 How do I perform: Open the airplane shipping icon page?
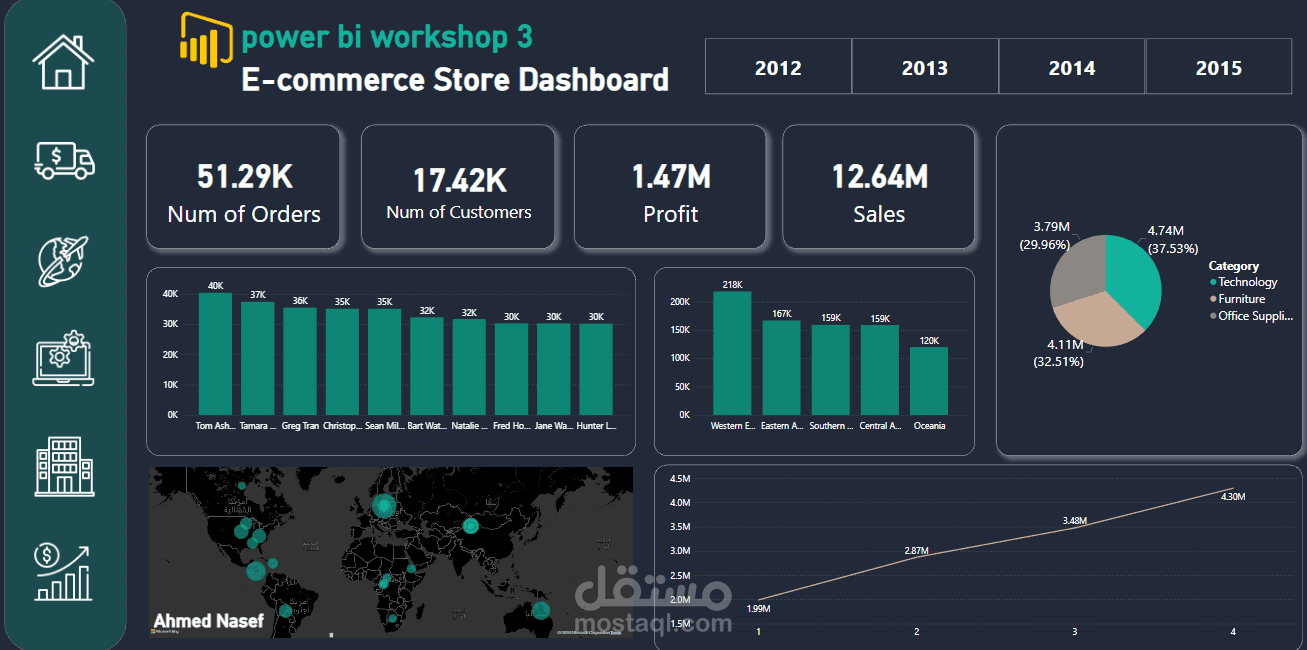click(x=63, y=260)
